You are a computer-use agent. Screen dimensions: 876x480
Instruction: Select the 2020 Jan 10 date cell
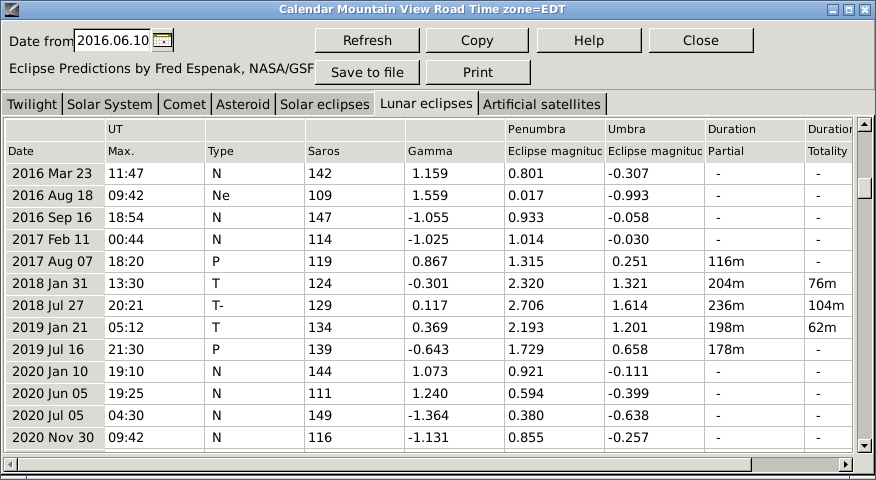55,372
